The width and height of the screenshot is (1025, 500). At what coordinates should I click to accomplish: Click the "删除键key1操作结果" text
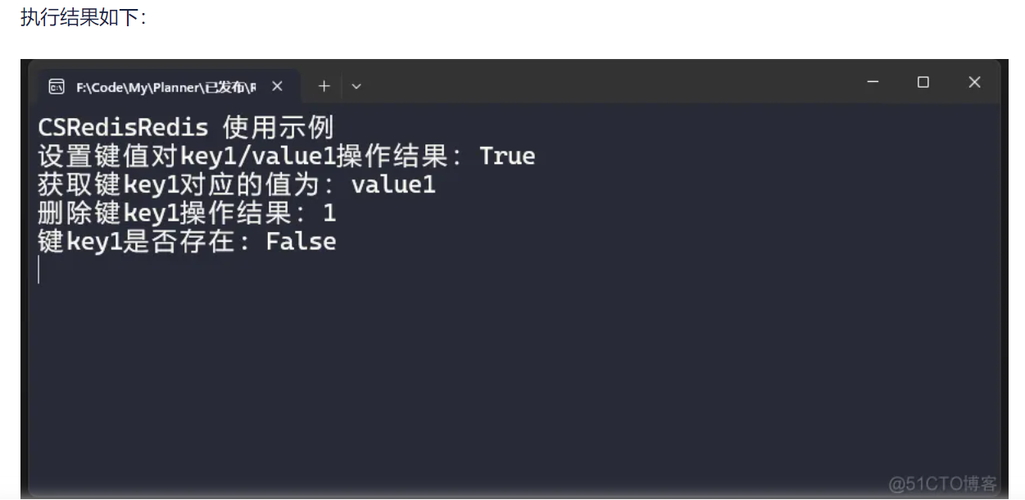click(x=165, y=213)
